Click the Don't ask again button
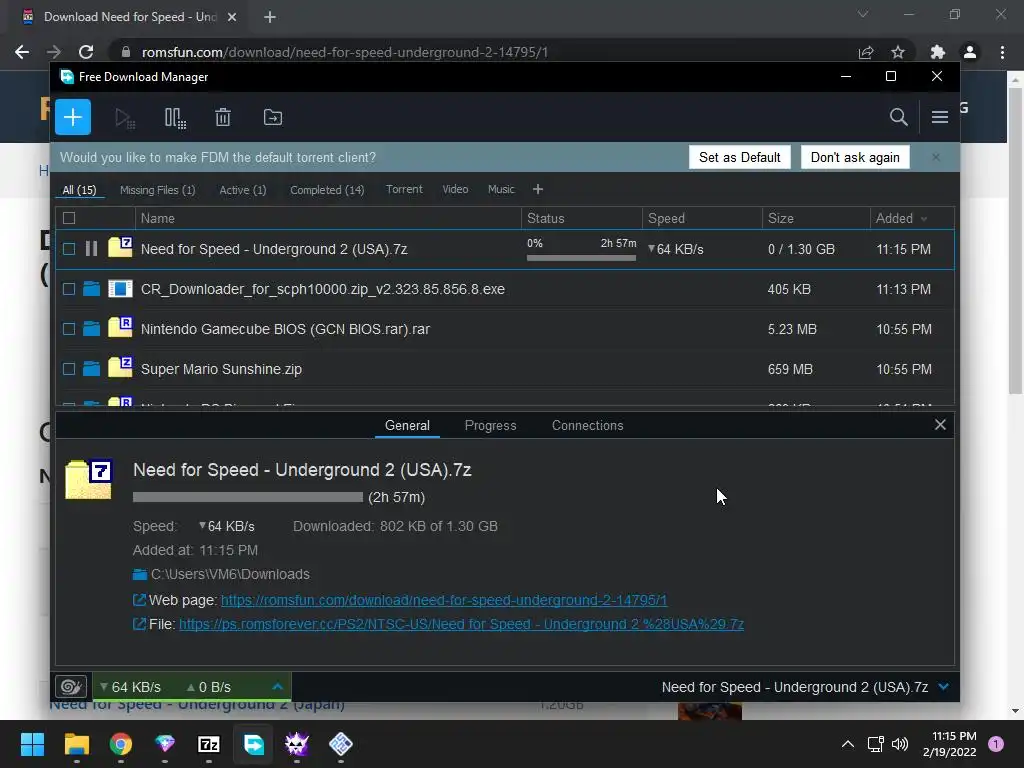The width and height of the screenshot is (1024, 768). (x=855, y=157)
